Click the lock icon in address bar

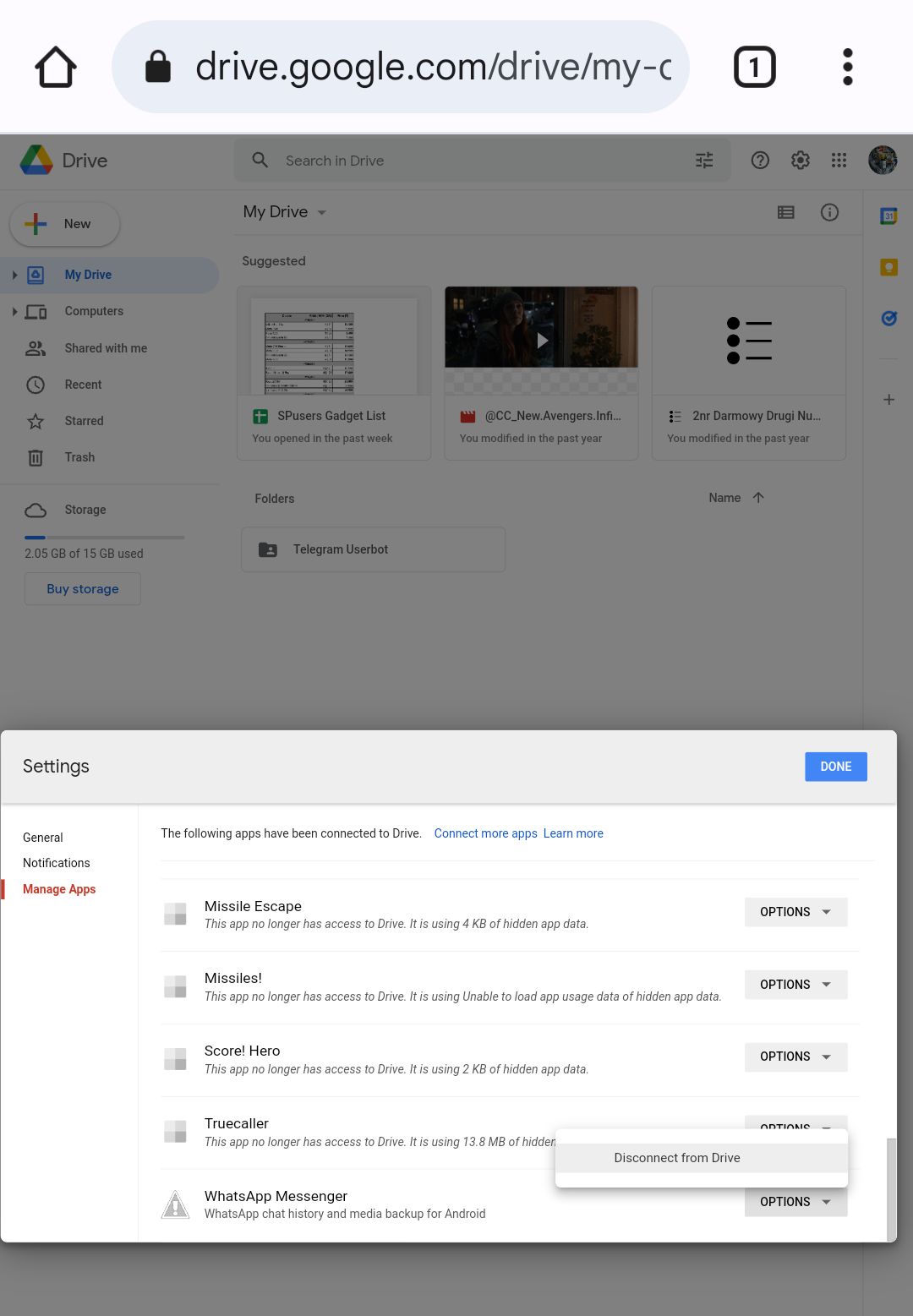click(x=158, y=66)
